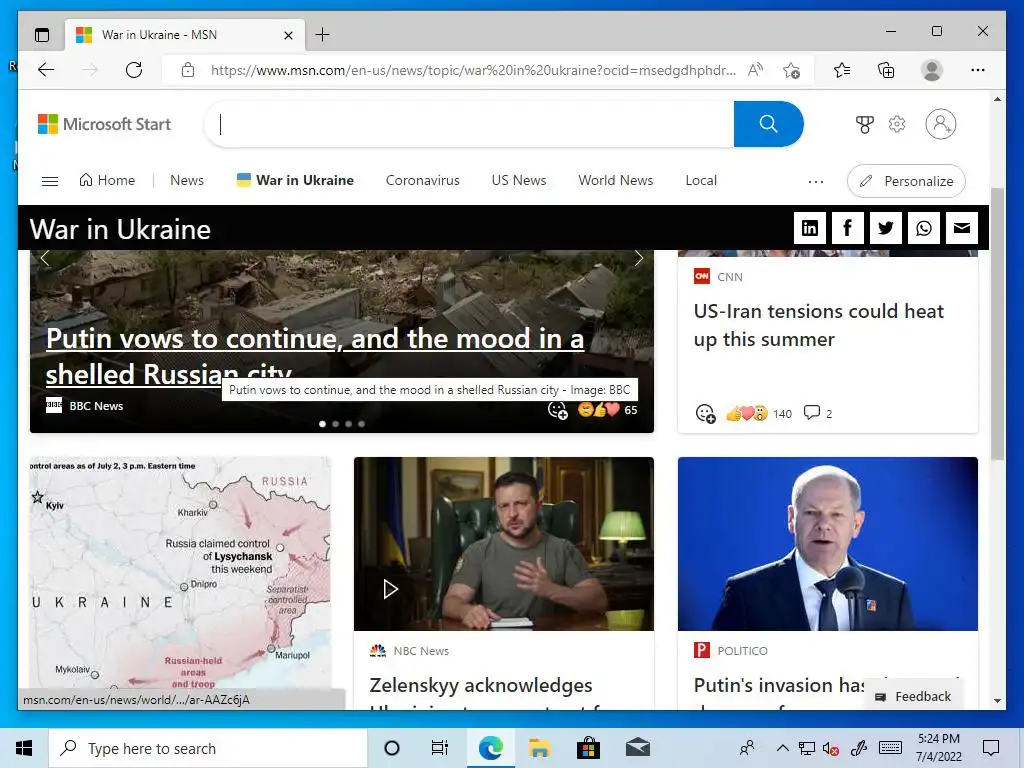1024x768 pixels.
Task: Open Edge Settings and more menu
Action: 978,70
